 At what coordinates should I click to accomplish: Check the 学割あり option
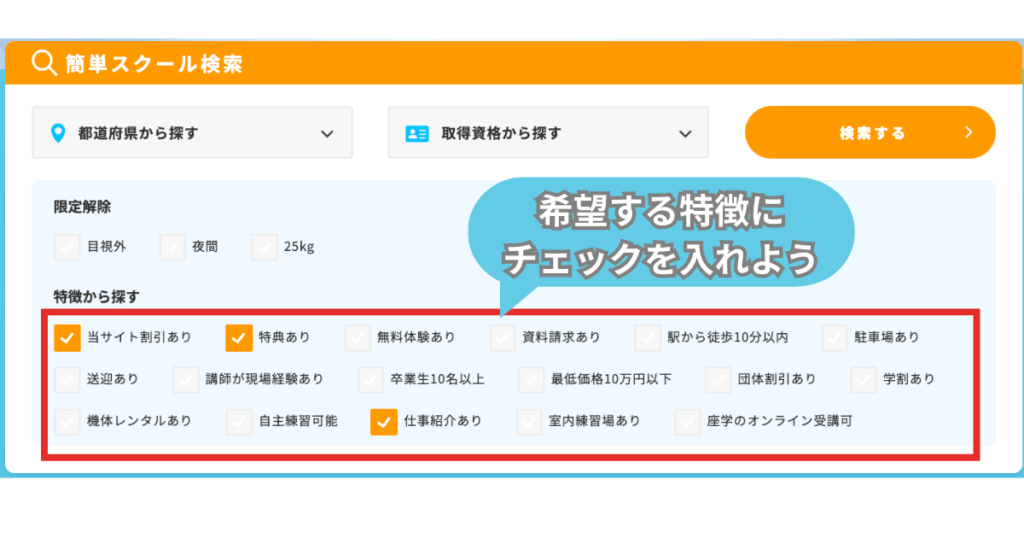click(x=864, y=380)
